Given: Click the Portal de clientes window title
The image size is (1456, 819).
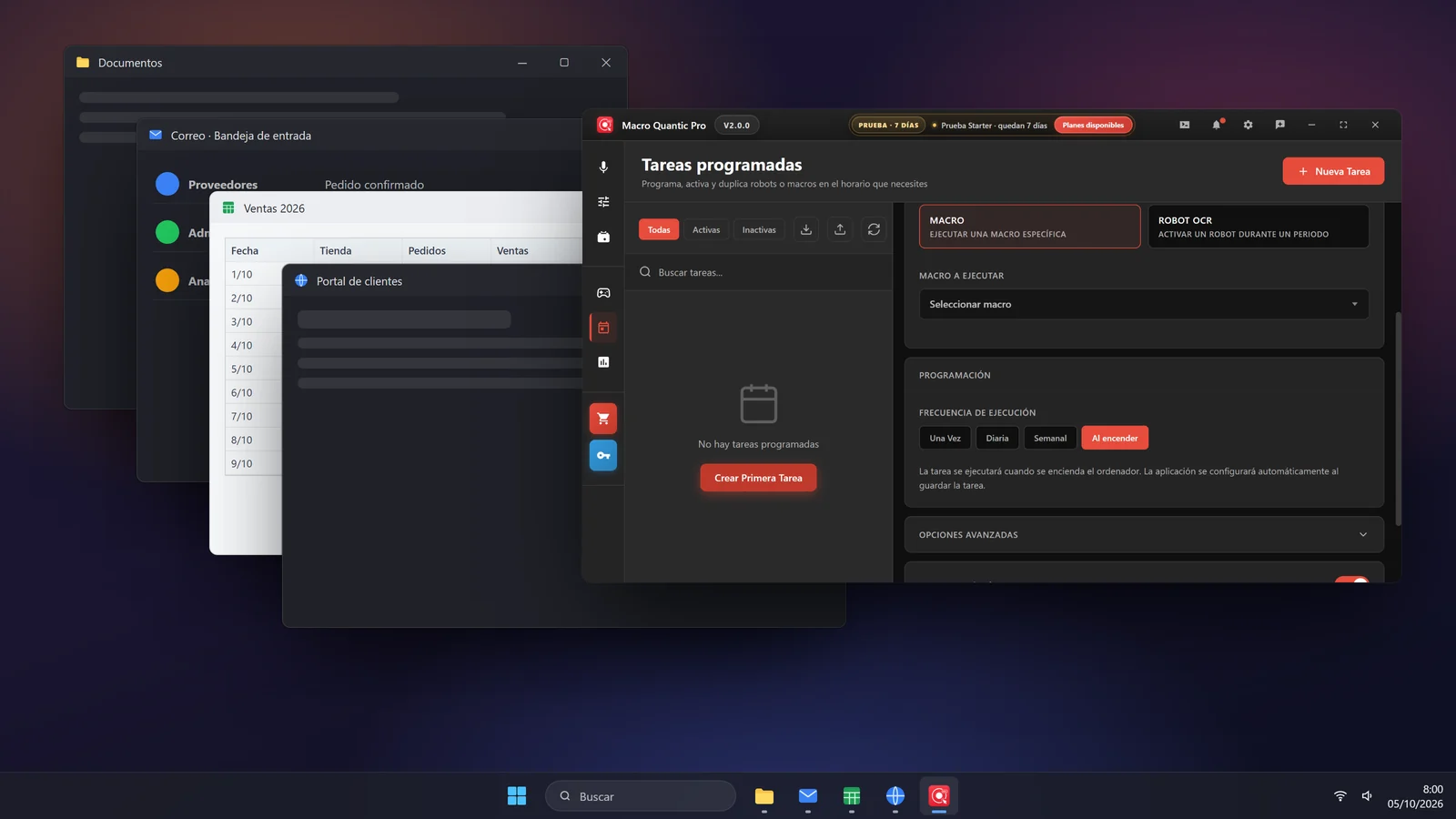Looking at the screenshot, I should point(359,281).
